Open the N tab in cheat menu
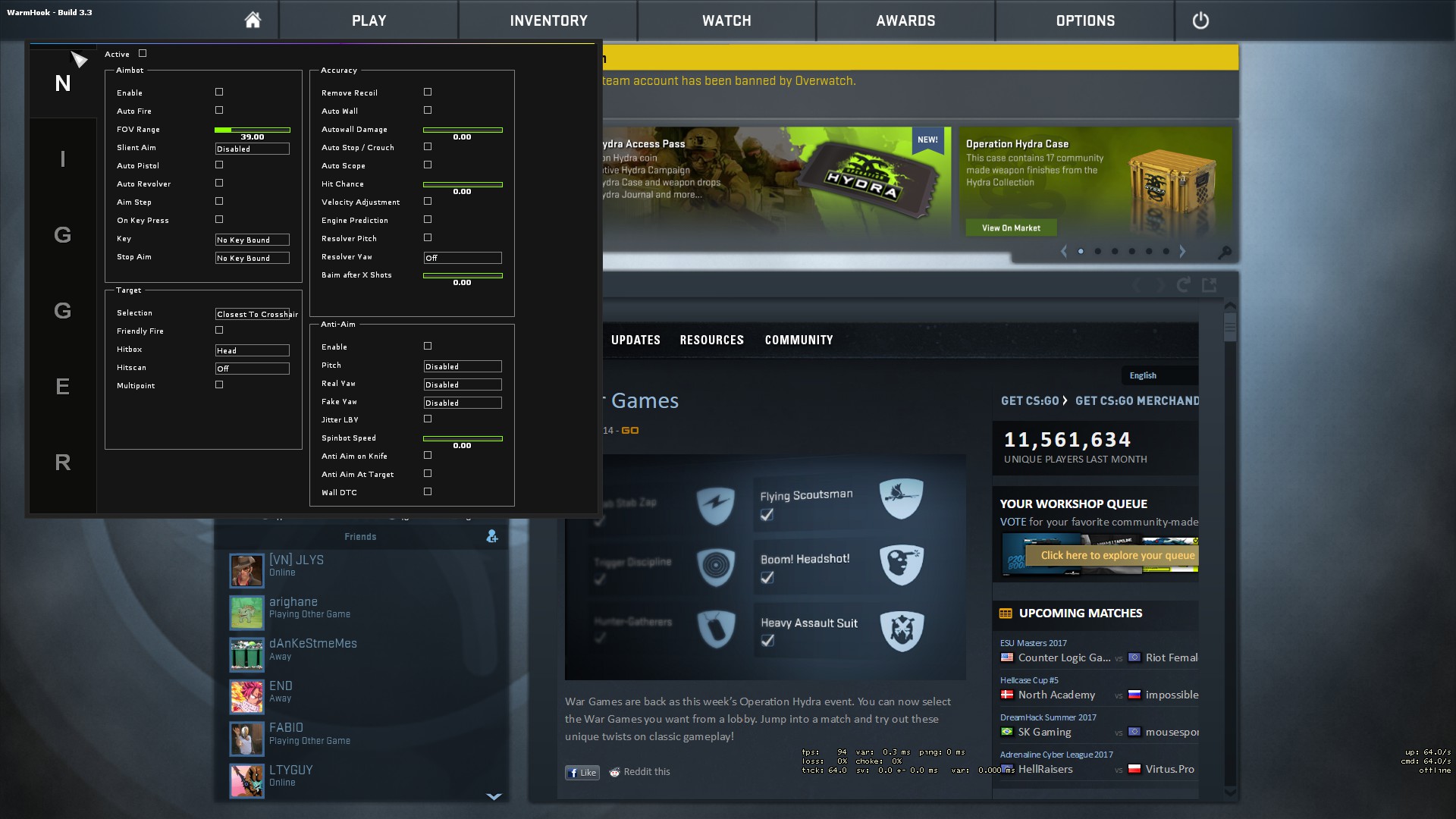 (x=63, y=83)
